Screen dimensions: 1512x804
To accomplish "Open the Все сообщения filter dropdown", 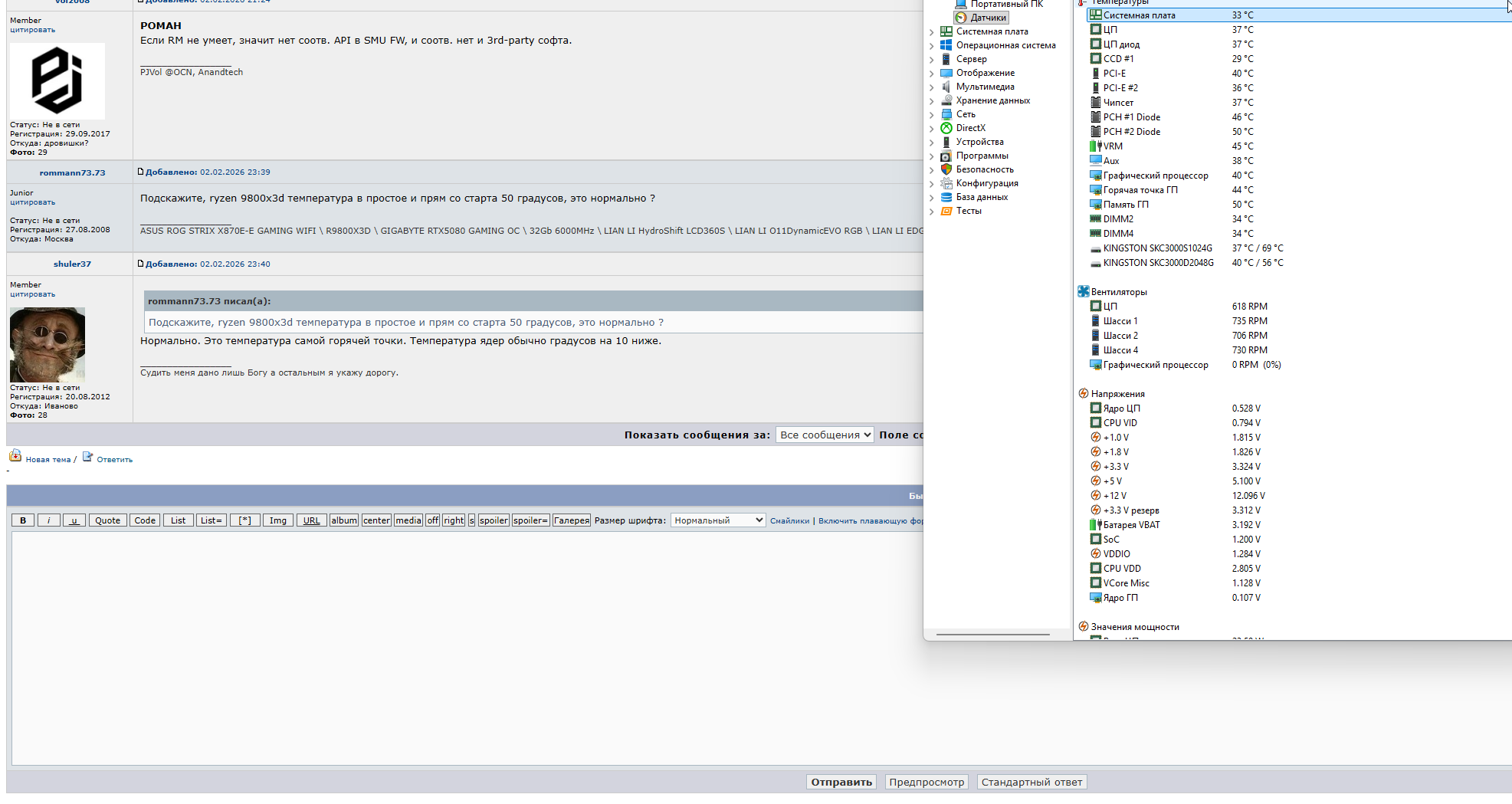I will click(x=825, y=435).
